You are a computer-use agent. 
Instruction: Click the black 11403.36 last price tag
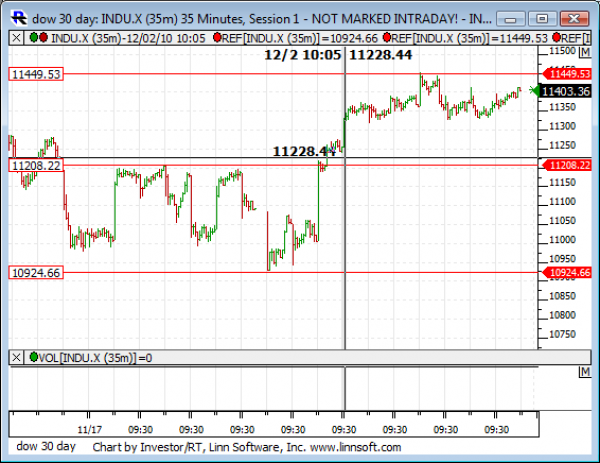tap(565, 91)
